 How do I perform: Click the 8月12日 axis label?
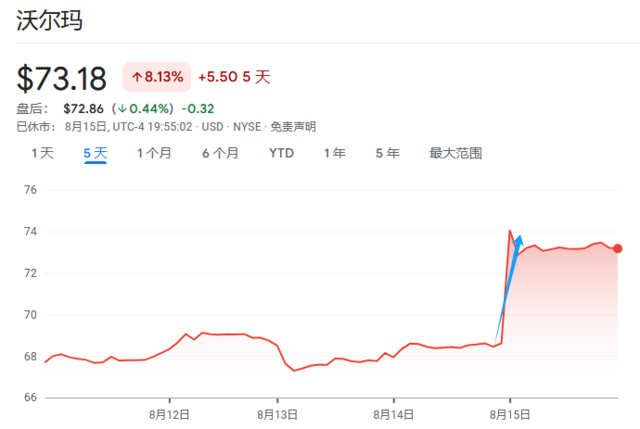point(169,415)
